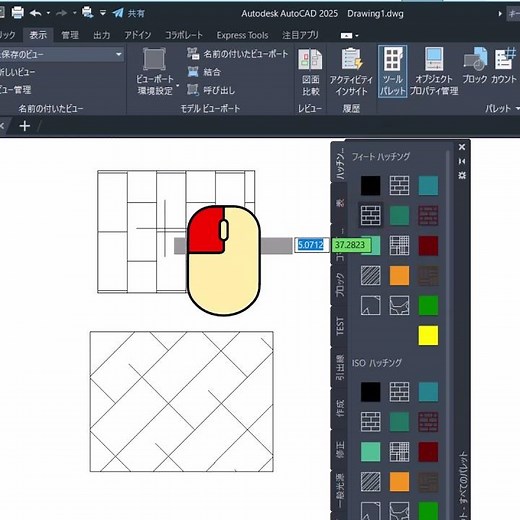The height and width of the screenshot is (520, 520).
Task: Select the ハッチン... palette tab
Action: tap(340, 163)
